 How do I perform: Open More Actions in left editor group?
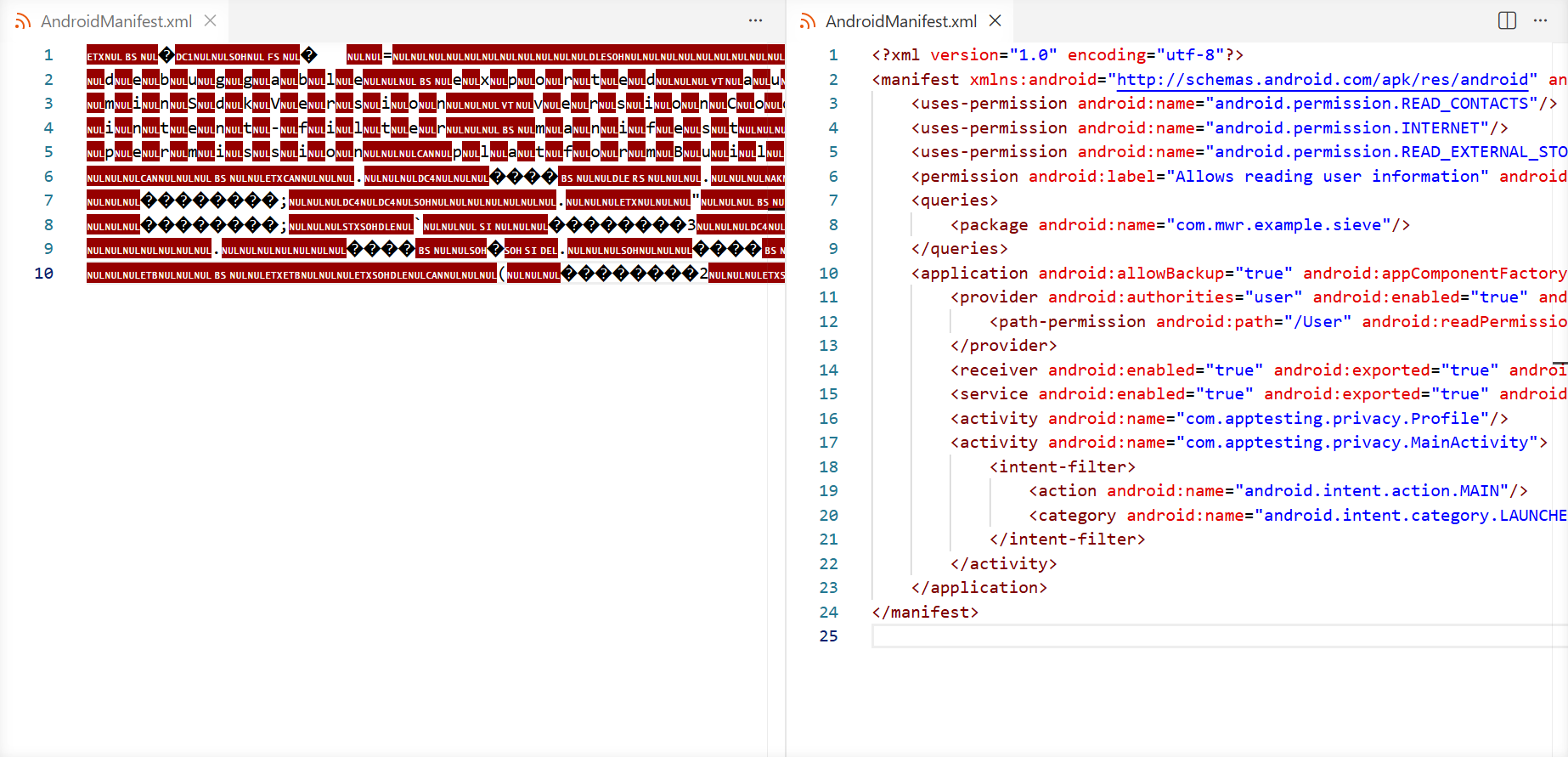click(x=755, y=20)
